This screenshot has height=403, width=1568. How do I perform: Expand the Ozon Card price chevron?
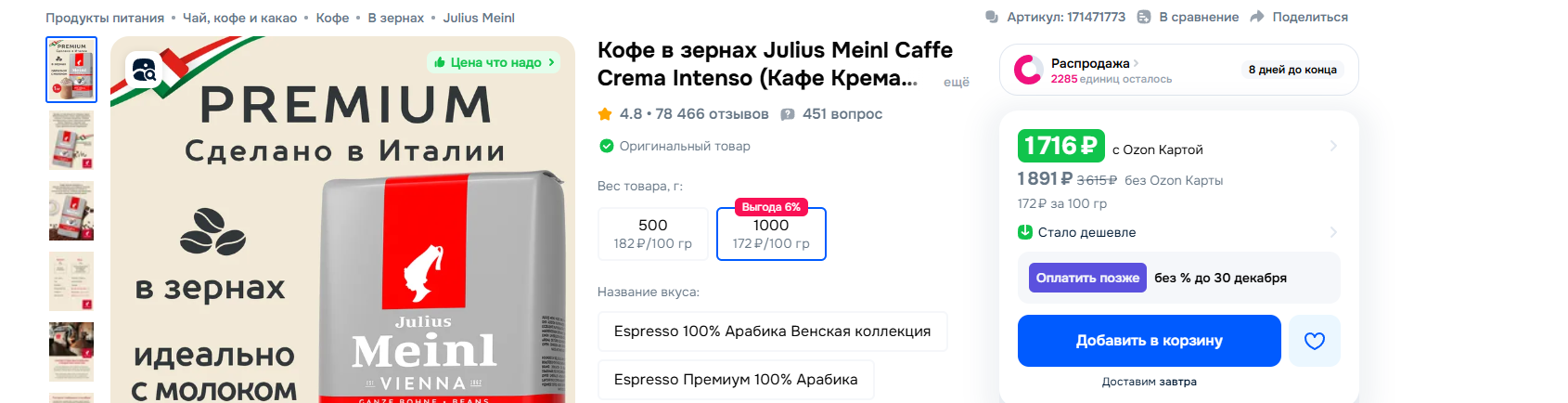pos(1333,146)
